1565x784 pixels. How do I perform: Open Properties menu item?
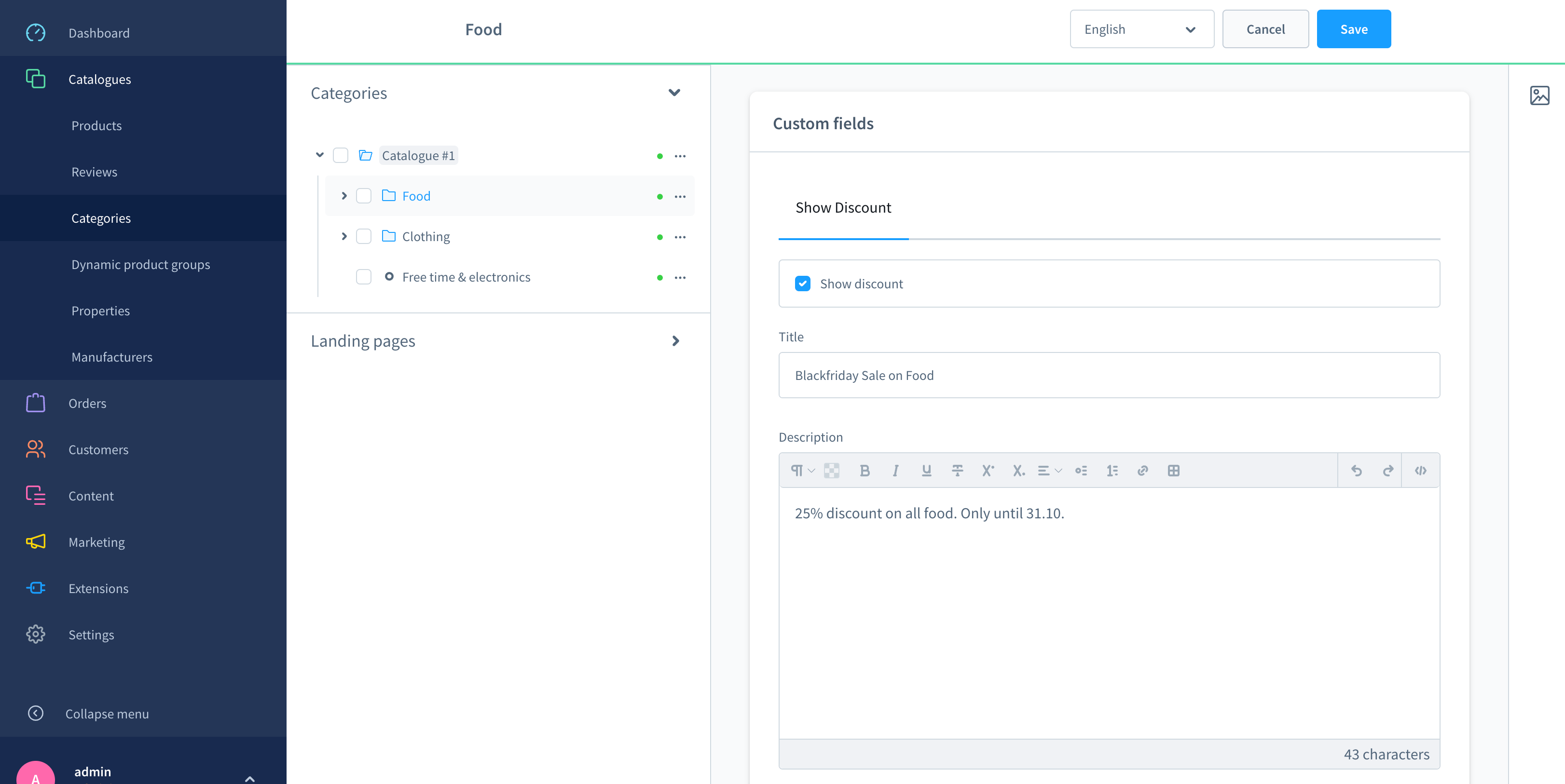[x=100, y=311]
